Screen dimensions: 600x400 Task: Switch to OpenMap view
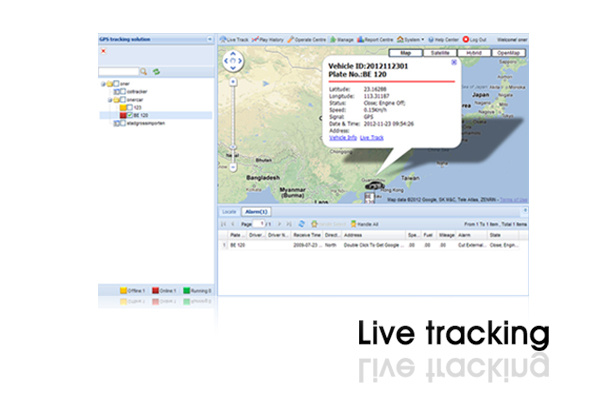pyautogui.click(x=509, y=53)
